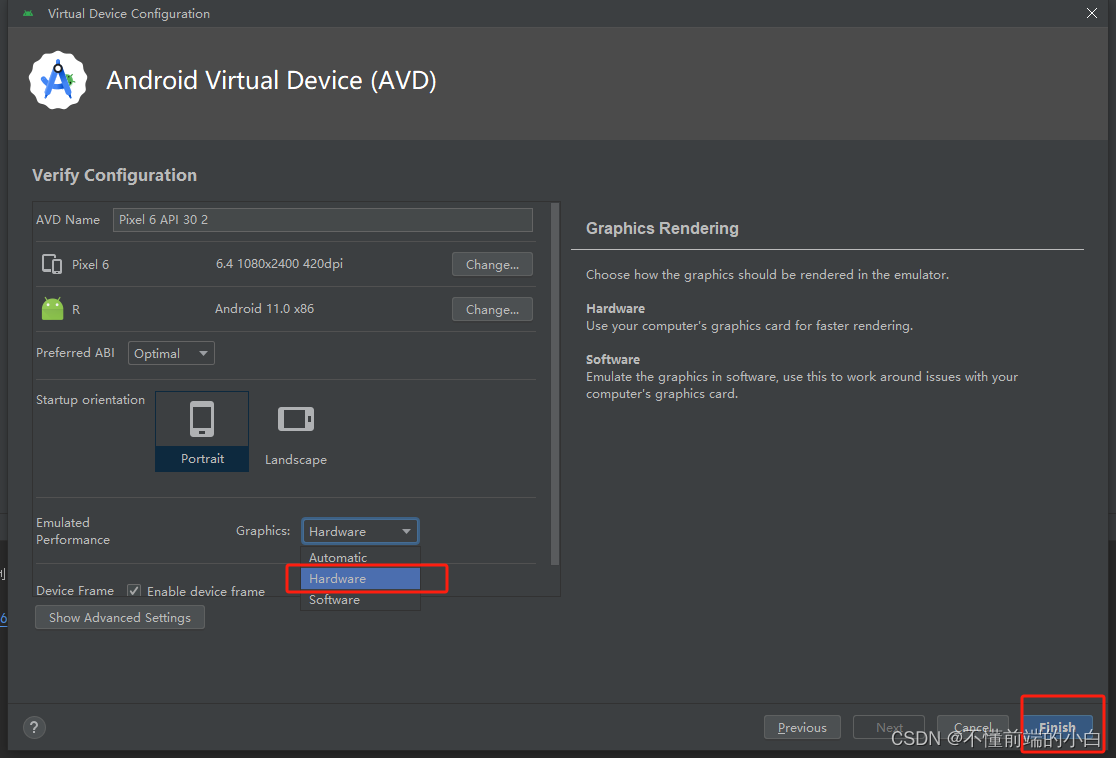Choose Automatic from the Graphics list
This screenshot has height=758, width=1116.
(x=360, y=557)
